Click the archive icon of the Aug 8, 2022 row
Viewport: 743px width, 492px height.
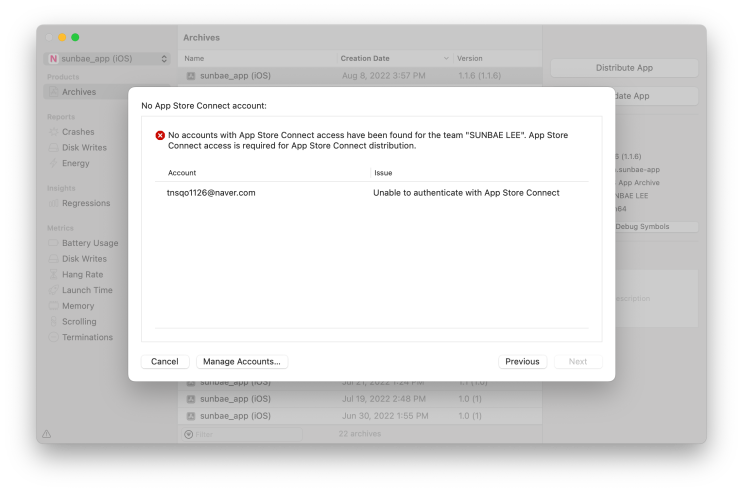point(191,76)
